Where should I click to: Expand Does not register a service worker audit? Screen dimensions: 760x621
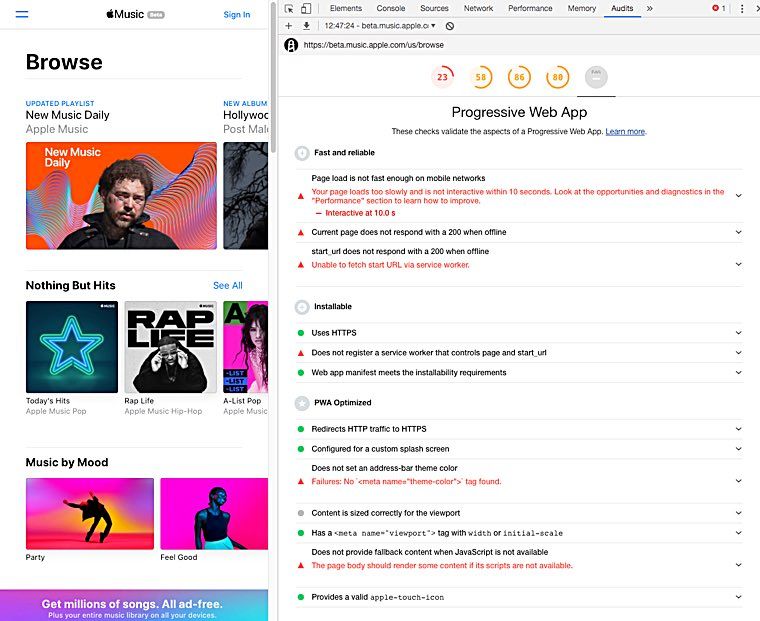tap(738, 353)
